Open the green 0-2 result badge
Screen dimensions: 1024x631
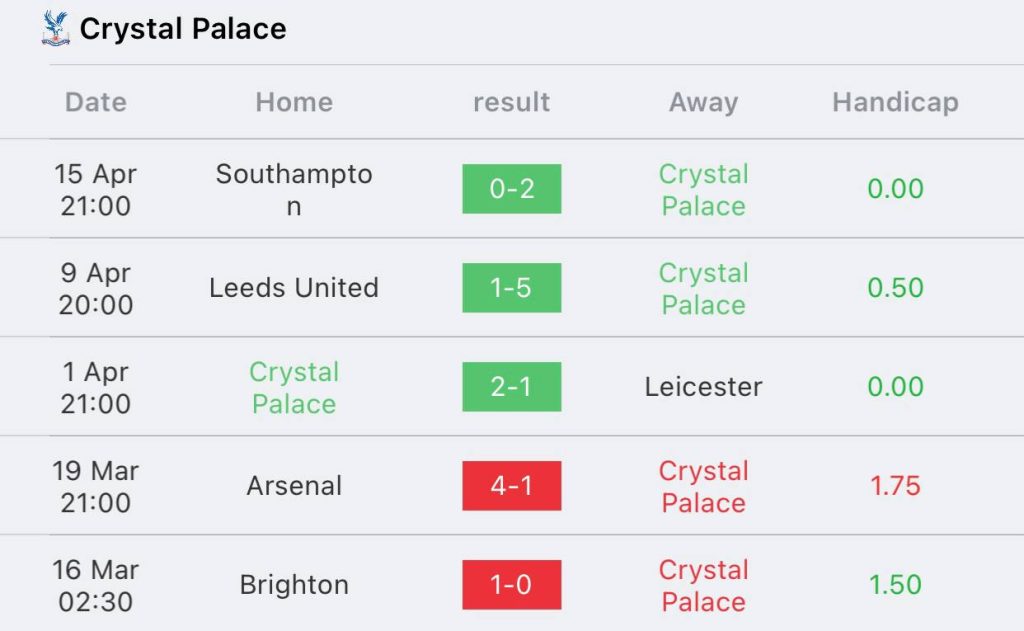point(512,189)
